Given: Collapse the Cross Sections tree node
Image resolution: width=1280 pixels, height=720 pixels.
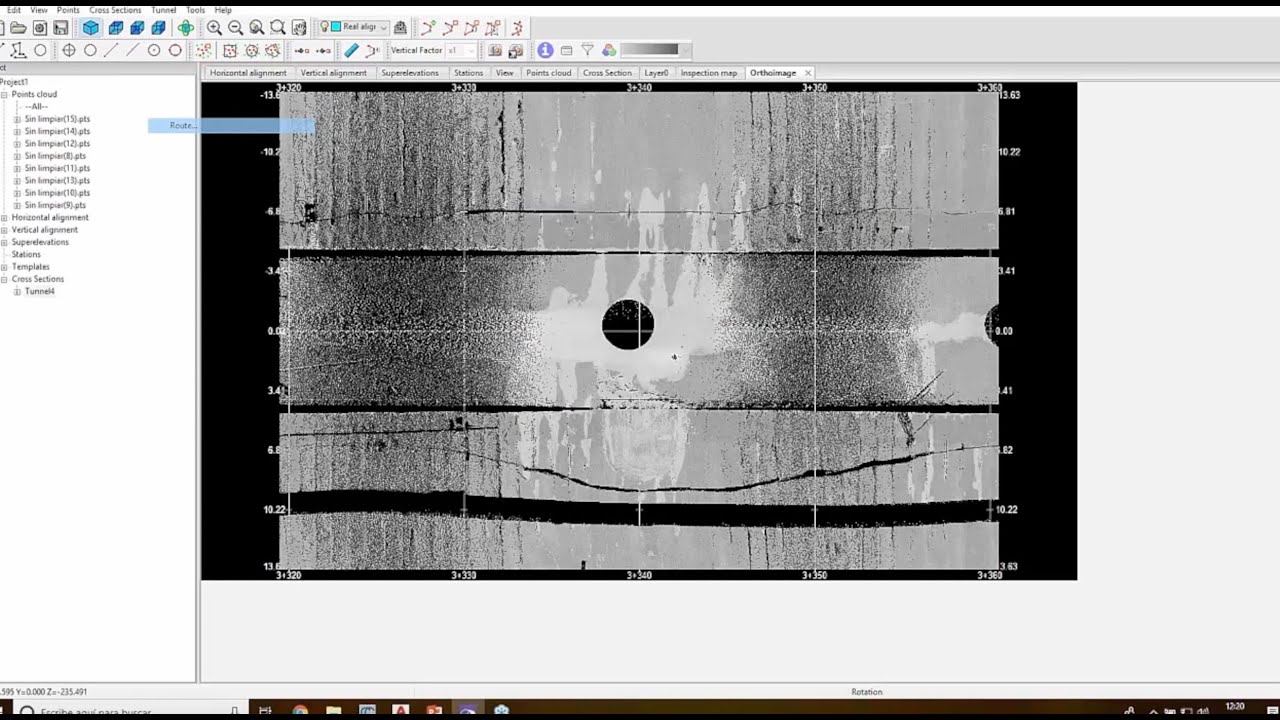Looking at the screenshot, I should [x=4, y=279].
